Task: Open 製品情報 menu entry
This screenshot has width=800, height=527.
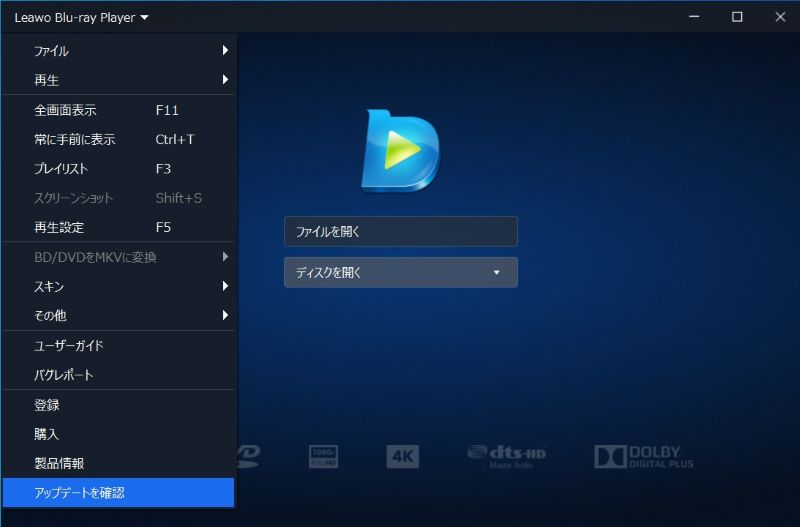Action: 118,463
